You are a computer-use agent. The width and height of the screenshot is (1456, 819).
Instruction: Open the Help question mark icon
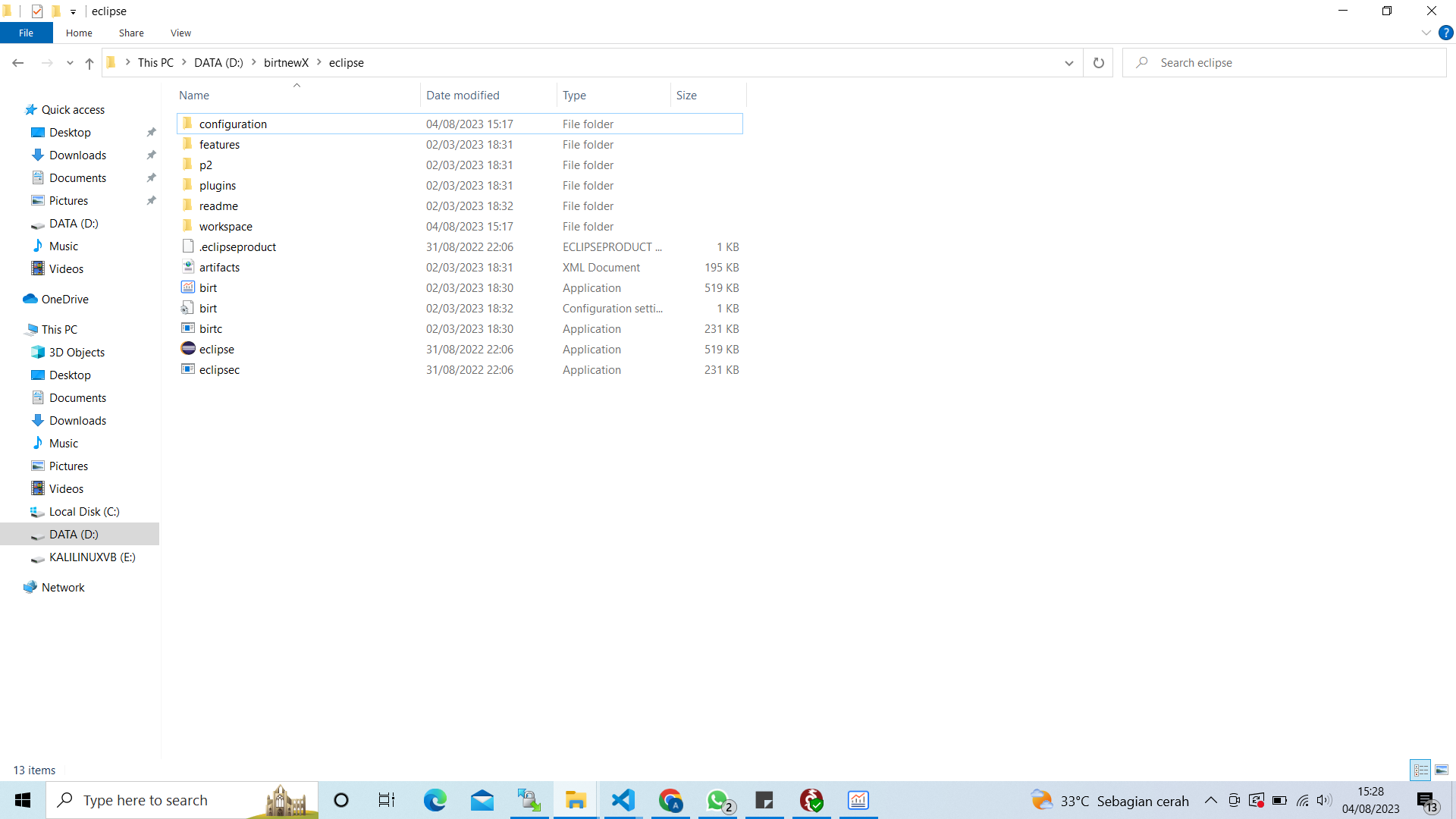click(1445, 33)
